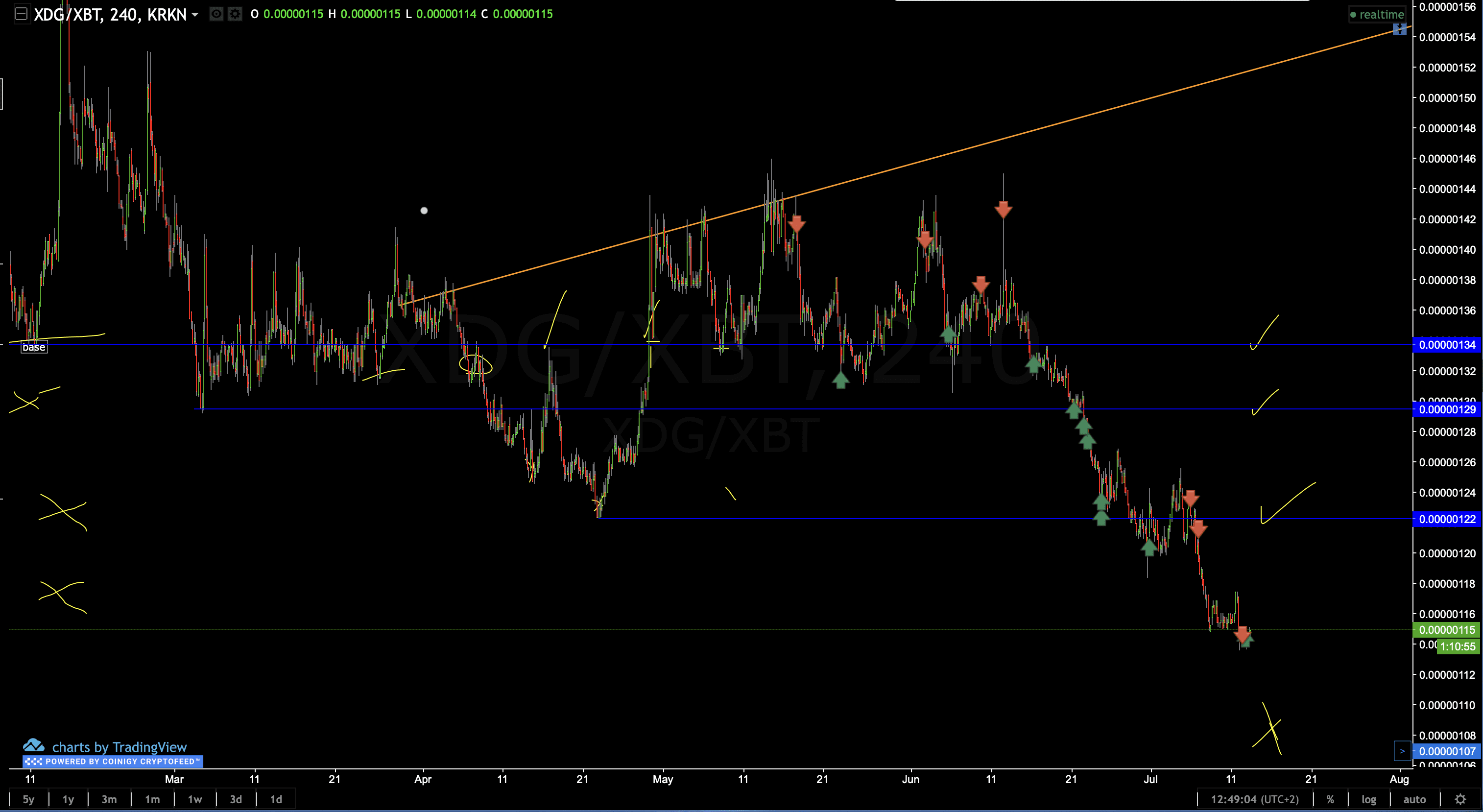Click the blue 0.00000107 price label

1447,751
